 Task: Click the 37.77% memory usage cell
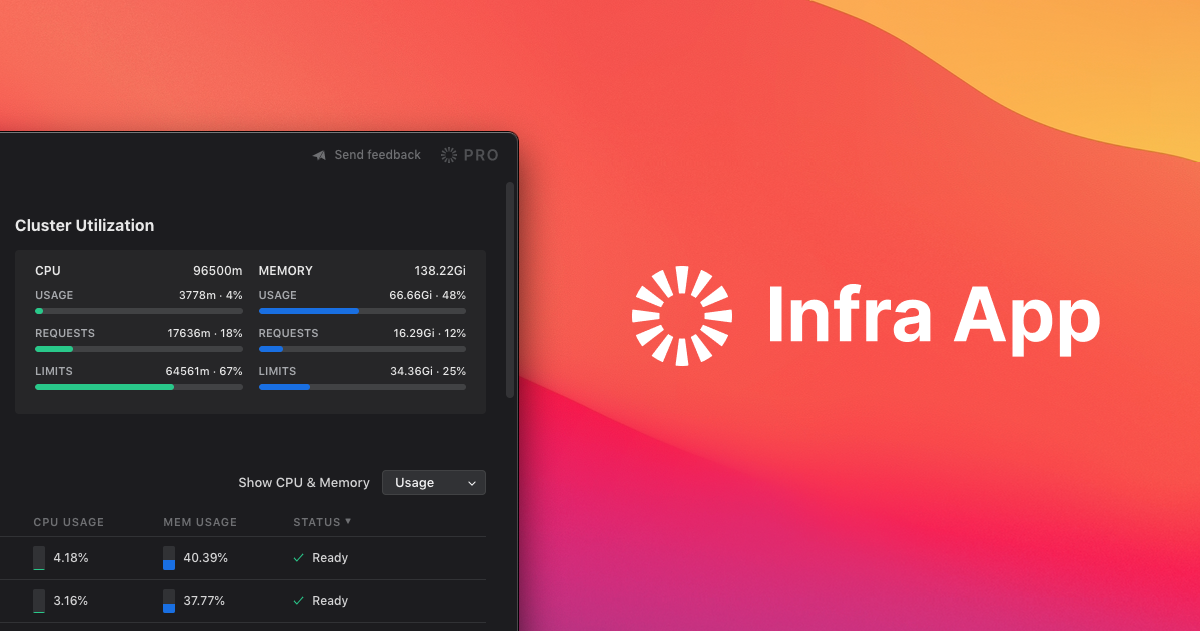pyautogui.click(x=204, y=601)
